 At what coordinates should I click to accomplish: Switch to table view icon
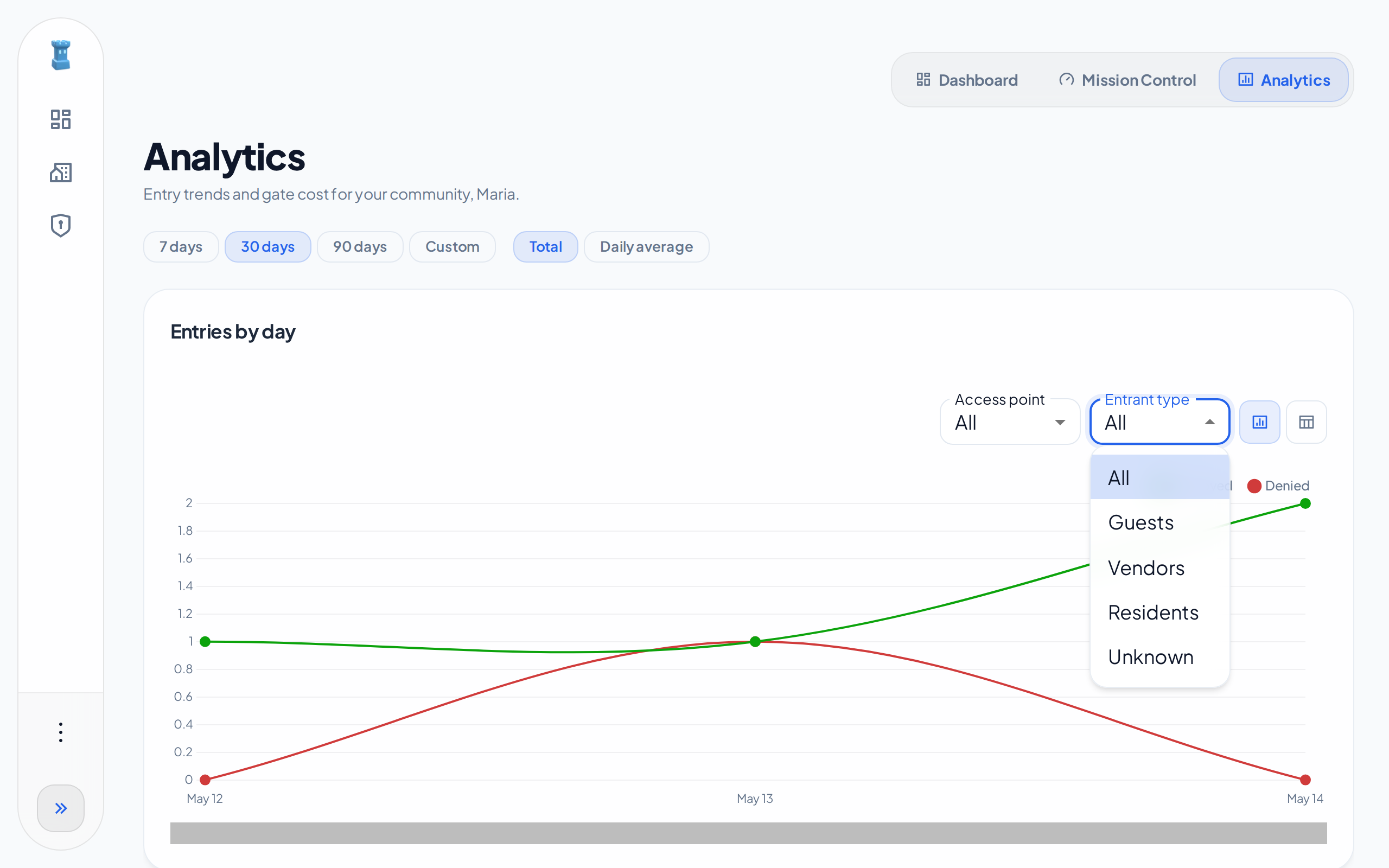(x=1306, y=422)
